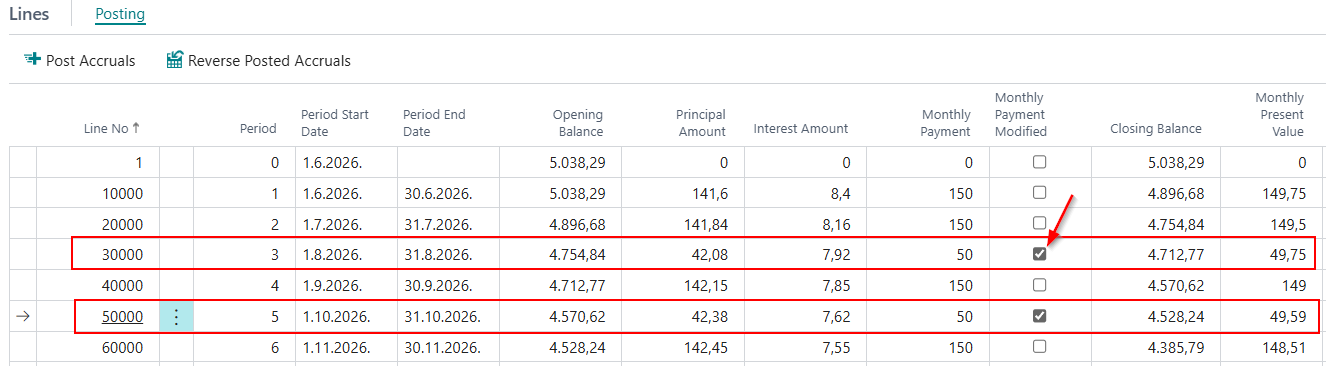Toggle Monthly Payment Modified for line 40000
This screenshot has height=366, width=1326.
click(1040, 285)
